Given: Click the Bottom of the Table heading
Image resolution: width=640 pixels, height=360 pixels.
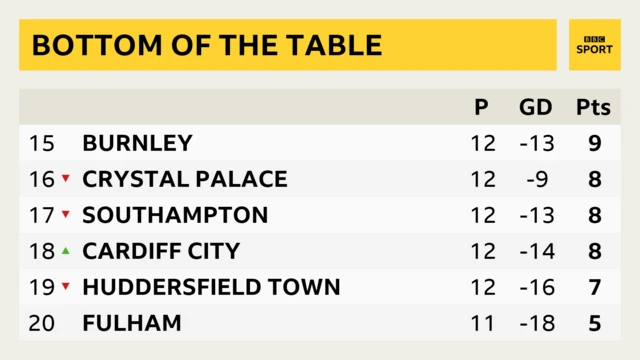Looking at the screenshot, I should [x=207, y=45].
